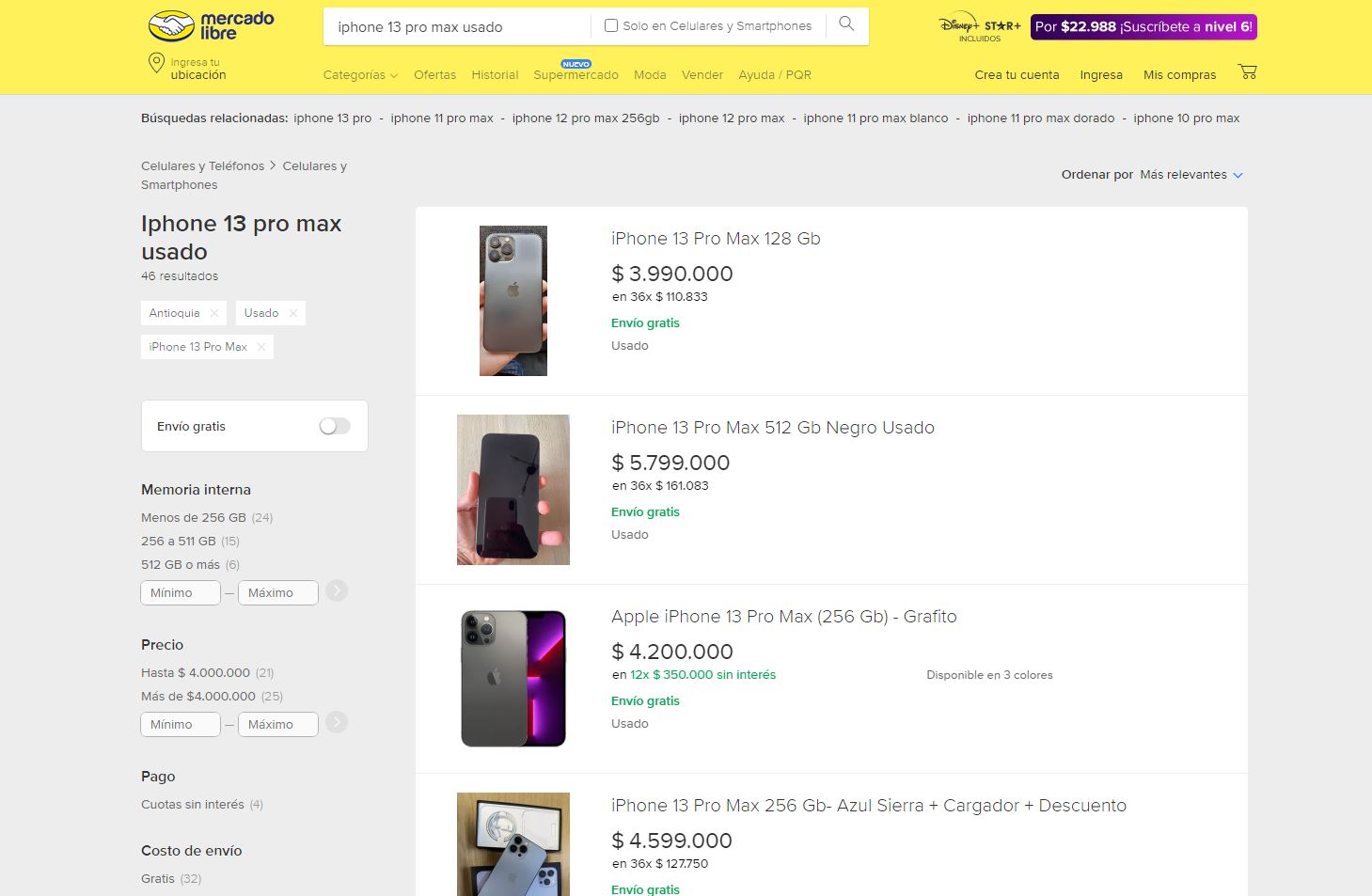Apply the Precio range arrow button
This screenshot has height=896, width=1372.
coord(337,722)
